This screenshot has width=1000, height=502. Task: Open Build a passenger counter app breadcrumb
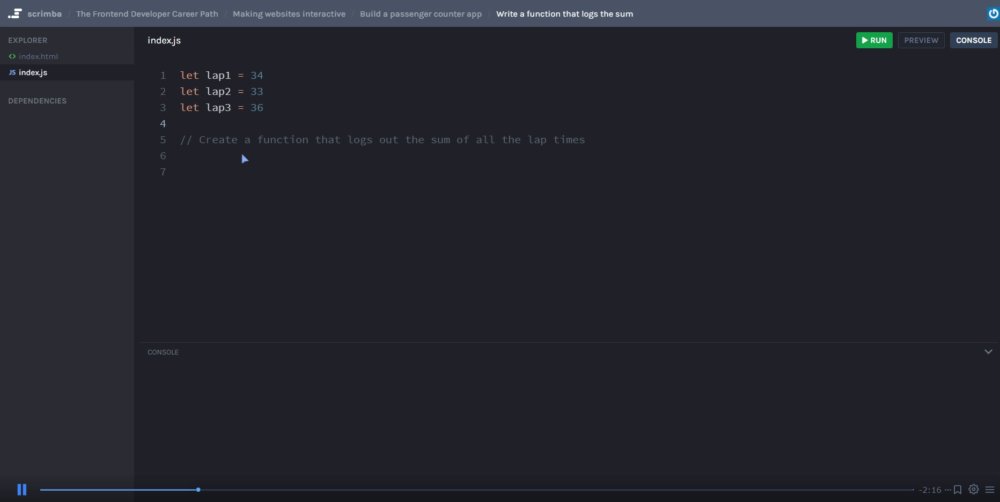click(420, 13)
